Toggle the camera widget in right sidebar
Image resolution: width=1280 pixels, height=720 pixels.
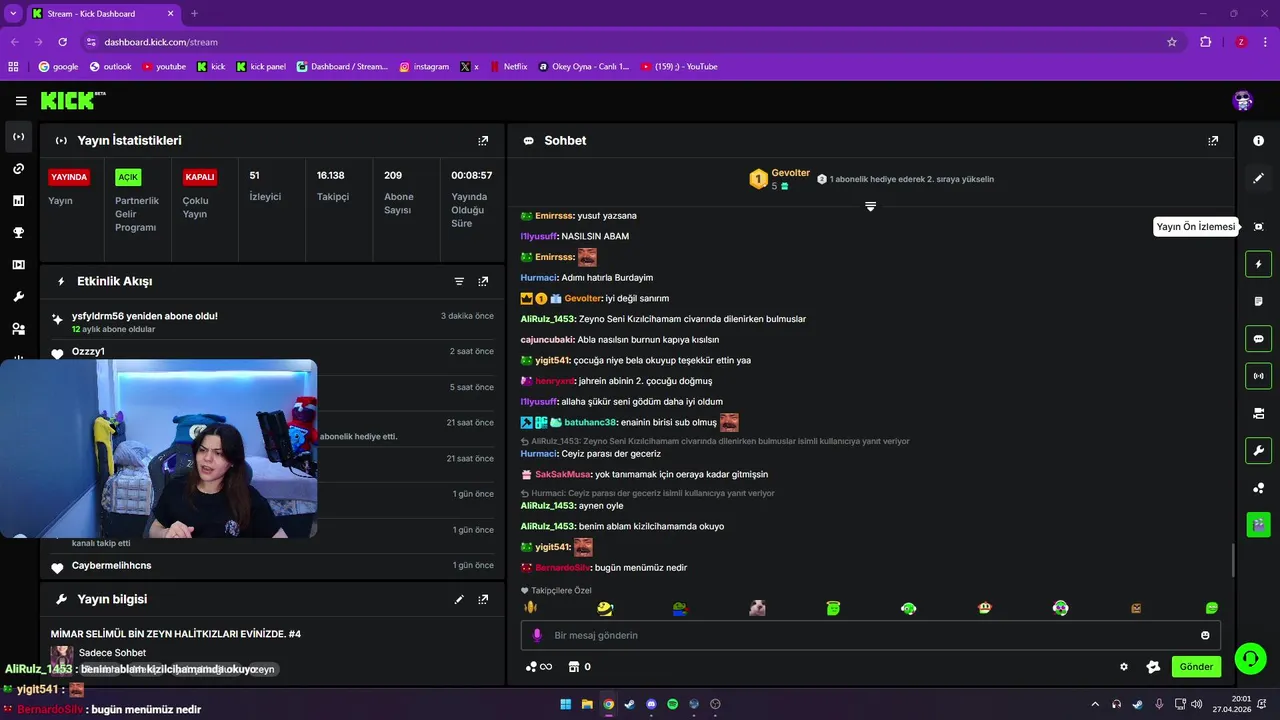(x=1259, y=413)
